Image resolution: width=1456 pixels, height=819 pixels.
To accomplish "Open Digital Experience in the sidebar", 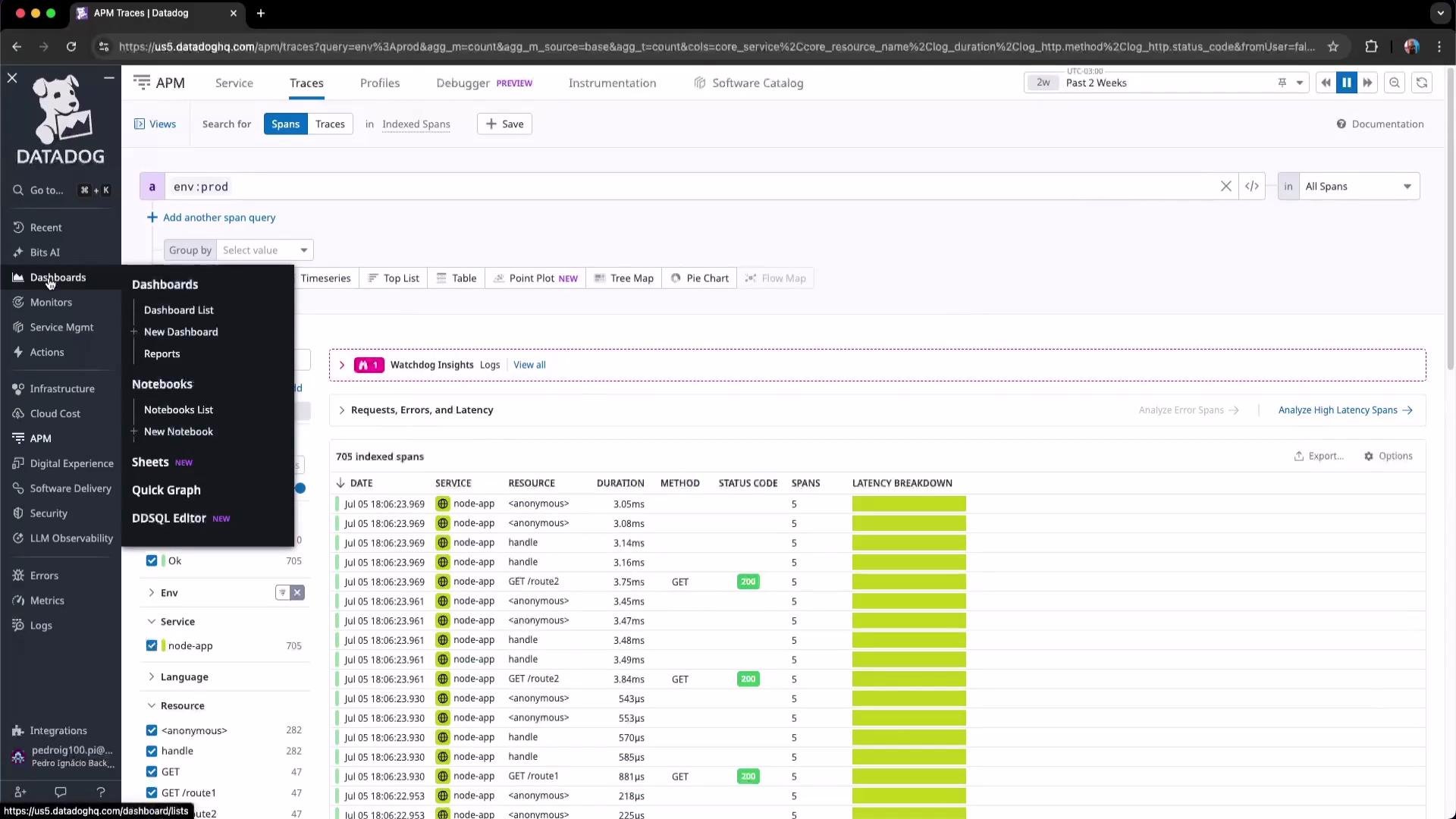I will 71,464.
